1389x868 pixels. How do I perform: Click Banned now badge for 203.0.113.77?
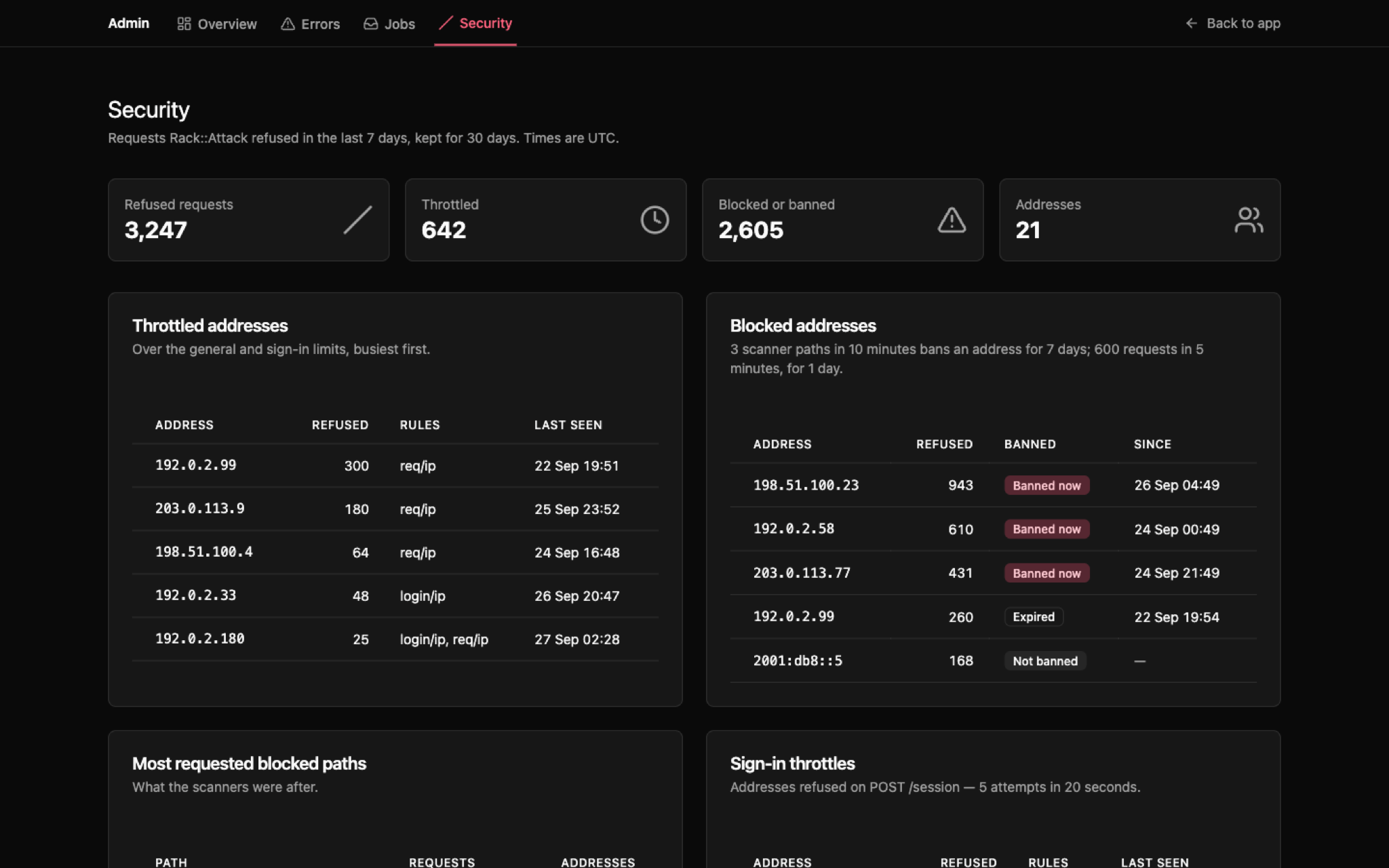click(1046, 573)
